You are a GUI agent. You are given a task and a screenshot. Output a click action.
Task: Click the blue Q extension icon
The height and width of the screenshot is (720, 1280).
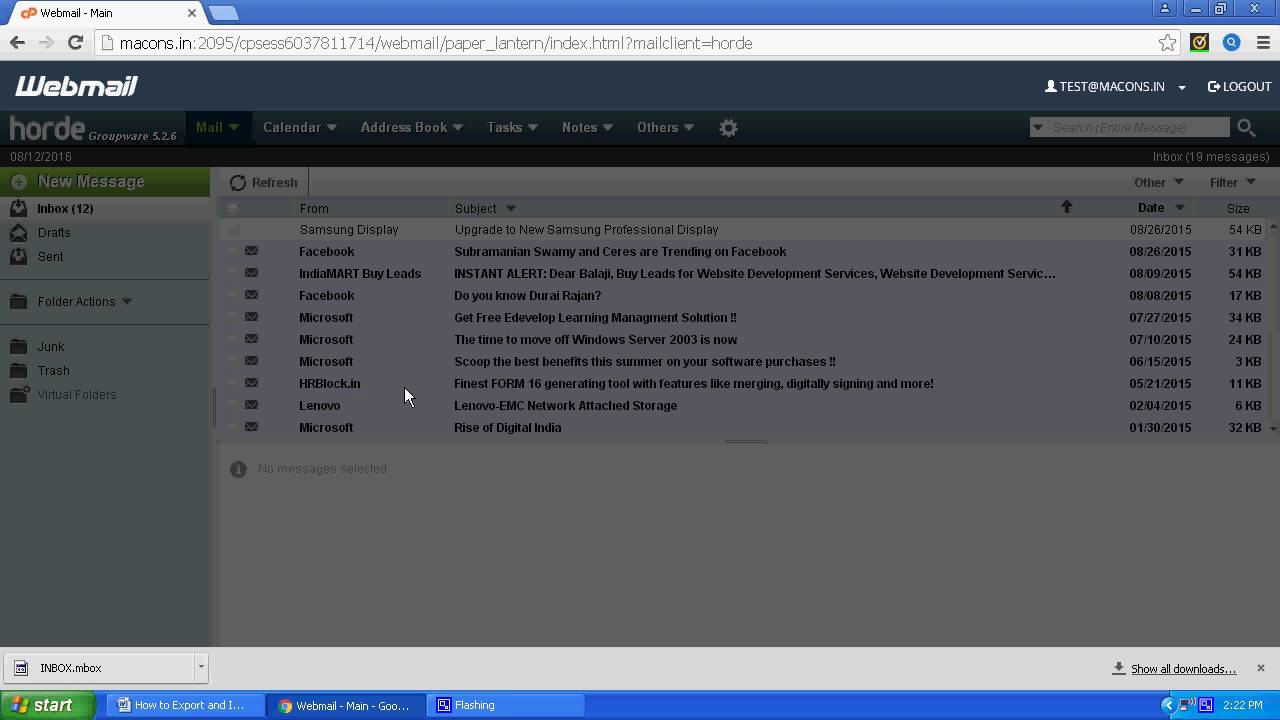coord(1232,43)
